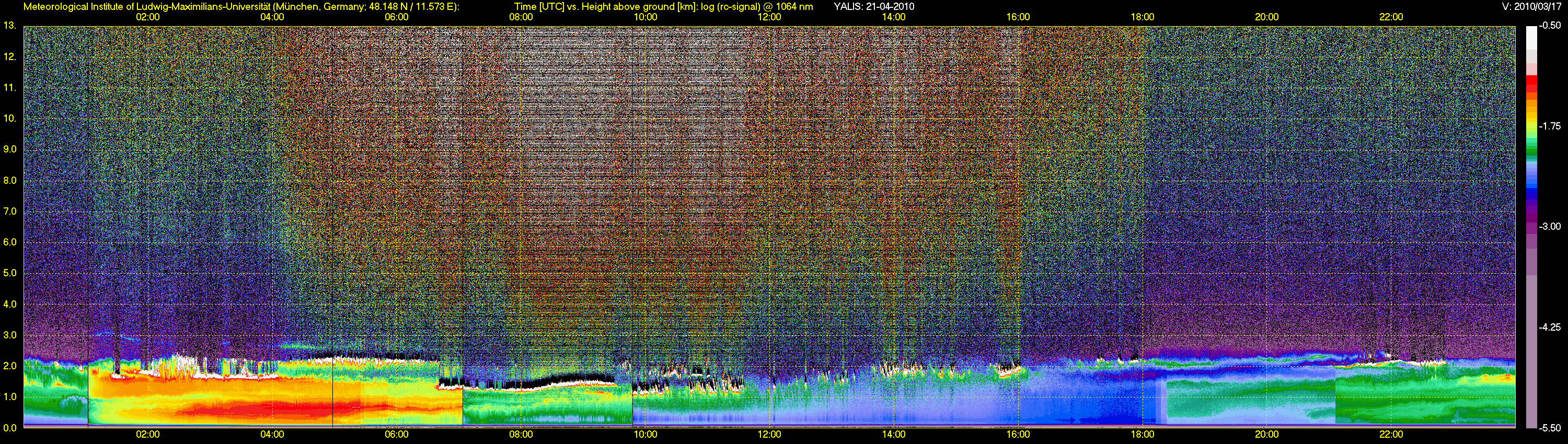Screen dimensions: 1568x444
Task: Click the 1.0 height axis label
Action: [10, 396]
